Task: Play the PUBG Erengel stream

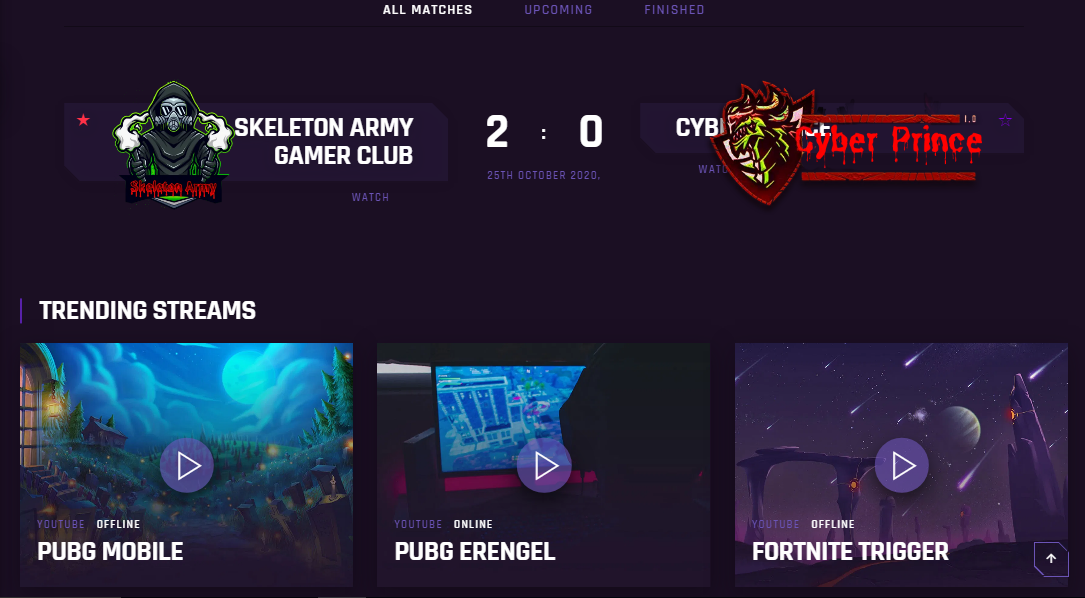Action: pyautogui.click(x=544, y=465)
